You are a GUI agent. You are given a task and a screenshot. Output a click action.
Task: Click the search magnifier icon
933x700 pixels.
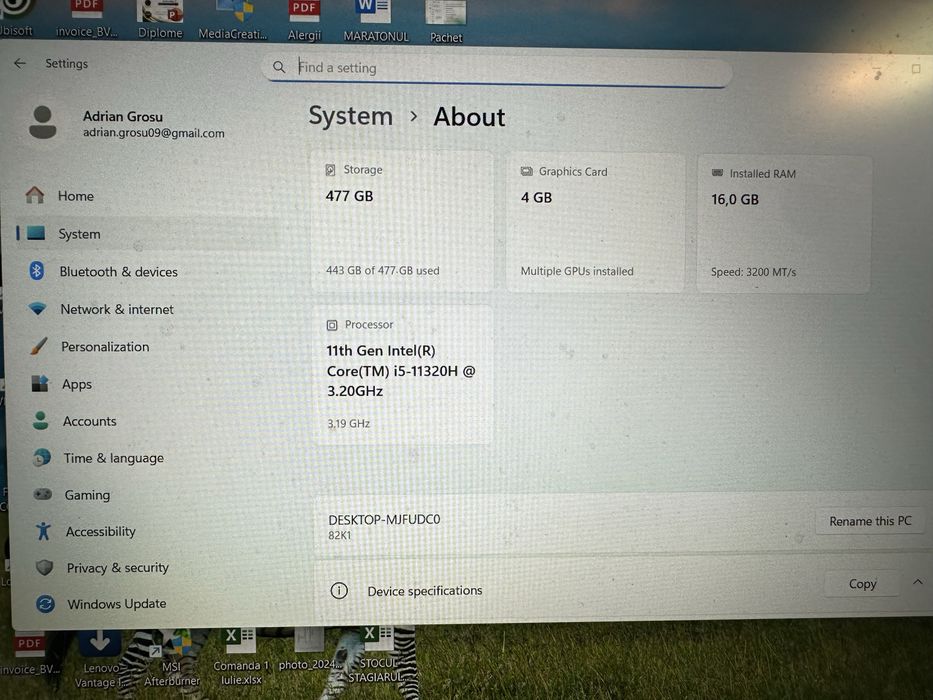279,67
